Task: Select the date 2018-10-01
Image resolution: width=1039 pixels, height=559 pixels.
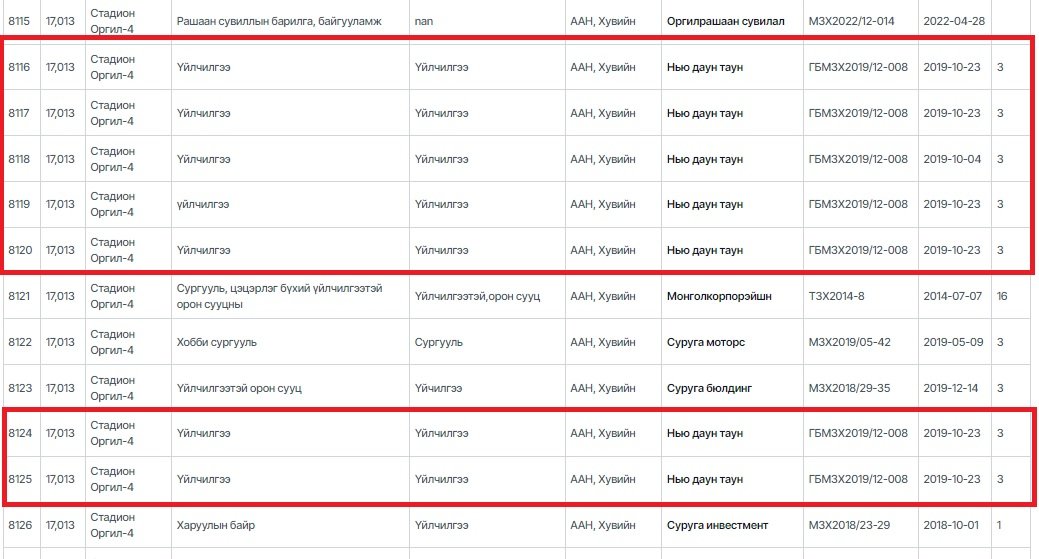Action: pyautogui.click(x=951, y=525)
